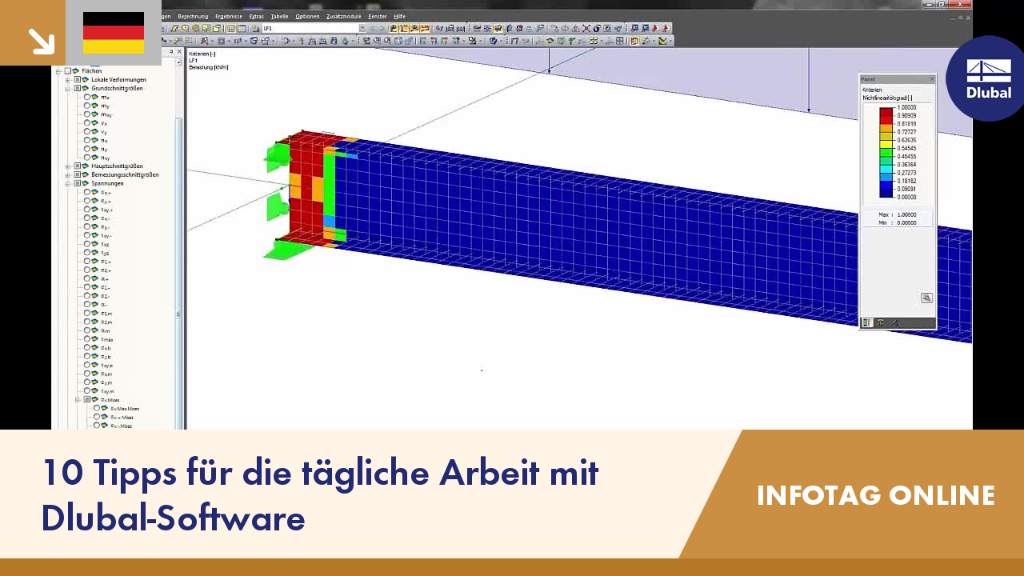The image size is (1024, 576).
Task: Click the zoom button in results panel
Action: pos(926,298)
